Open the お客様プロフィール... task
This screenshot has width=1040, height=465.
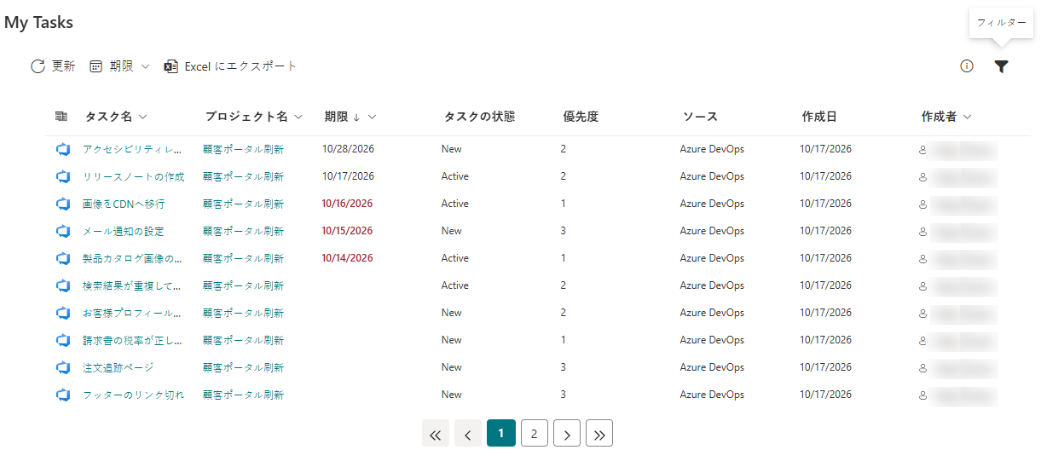tap(132, 312)
